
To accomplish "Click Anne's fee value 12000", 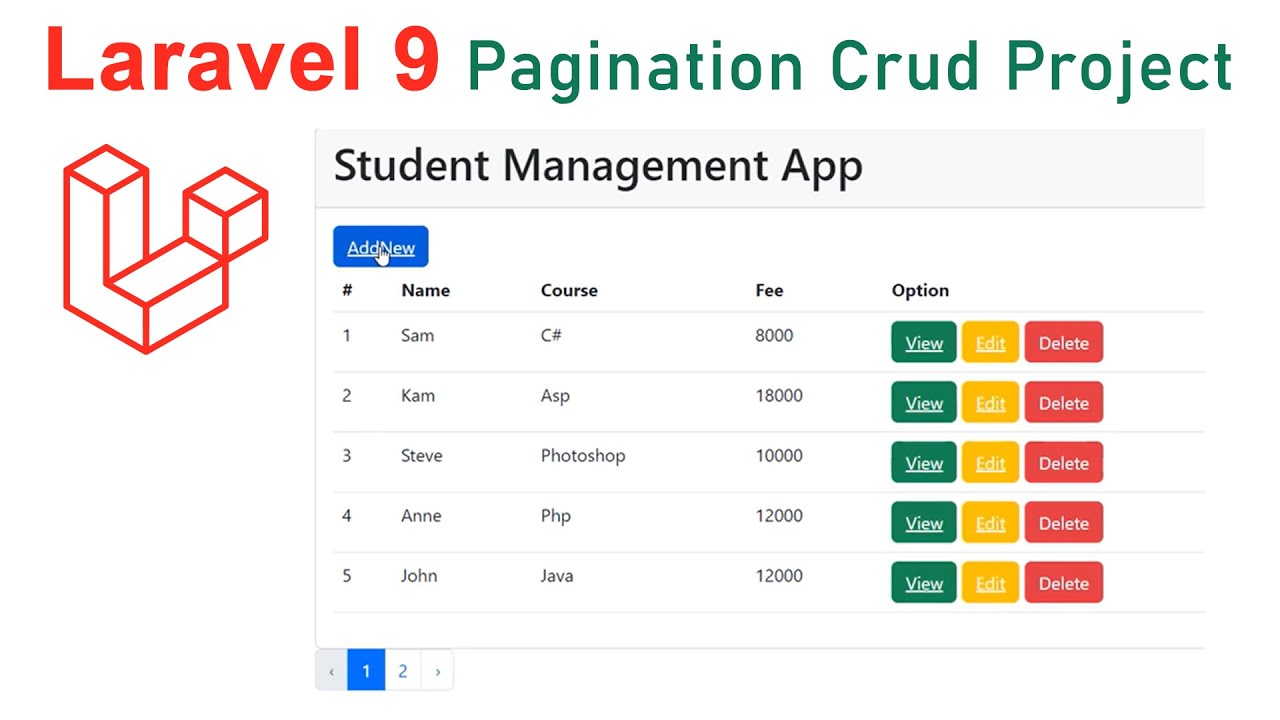I will tap(779, 515).
